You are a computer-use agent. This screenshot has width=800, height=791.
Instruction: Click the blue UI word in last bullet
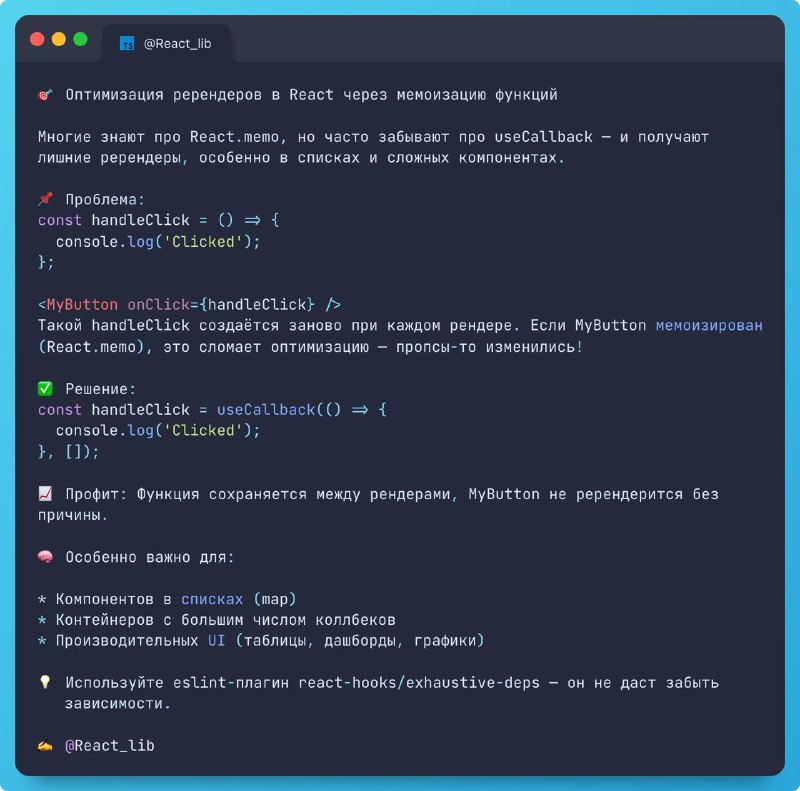[x=216, y=640]
